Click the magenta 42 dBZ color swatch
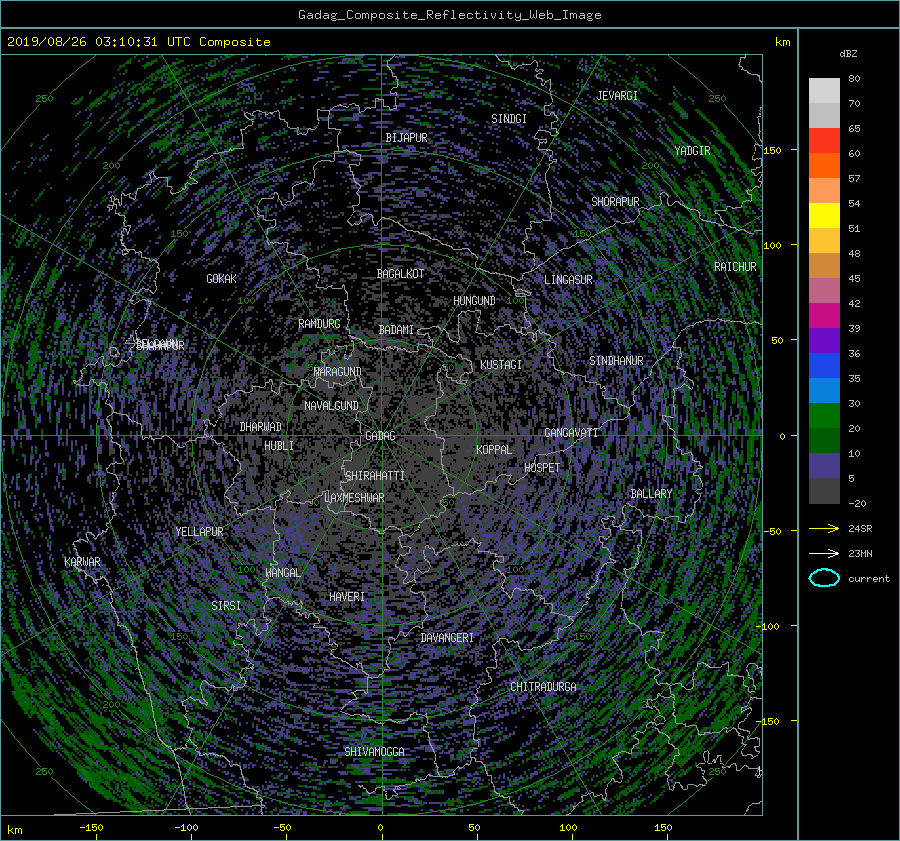 (824, 315)
